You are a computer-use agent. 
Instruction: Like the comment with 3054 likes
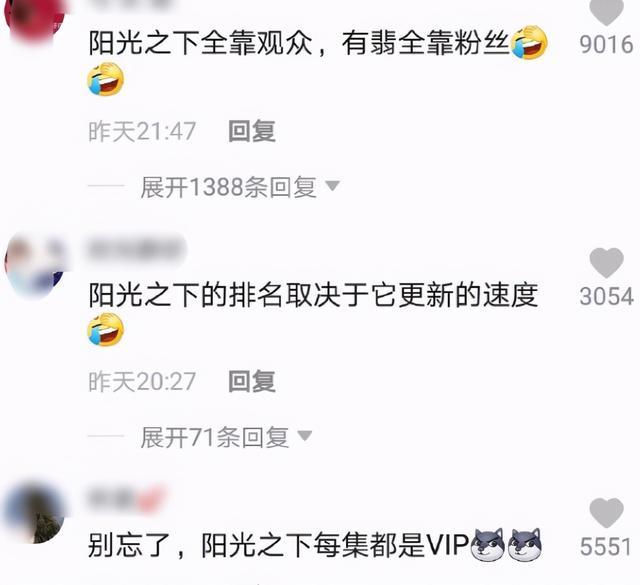(x=607, y=263)
